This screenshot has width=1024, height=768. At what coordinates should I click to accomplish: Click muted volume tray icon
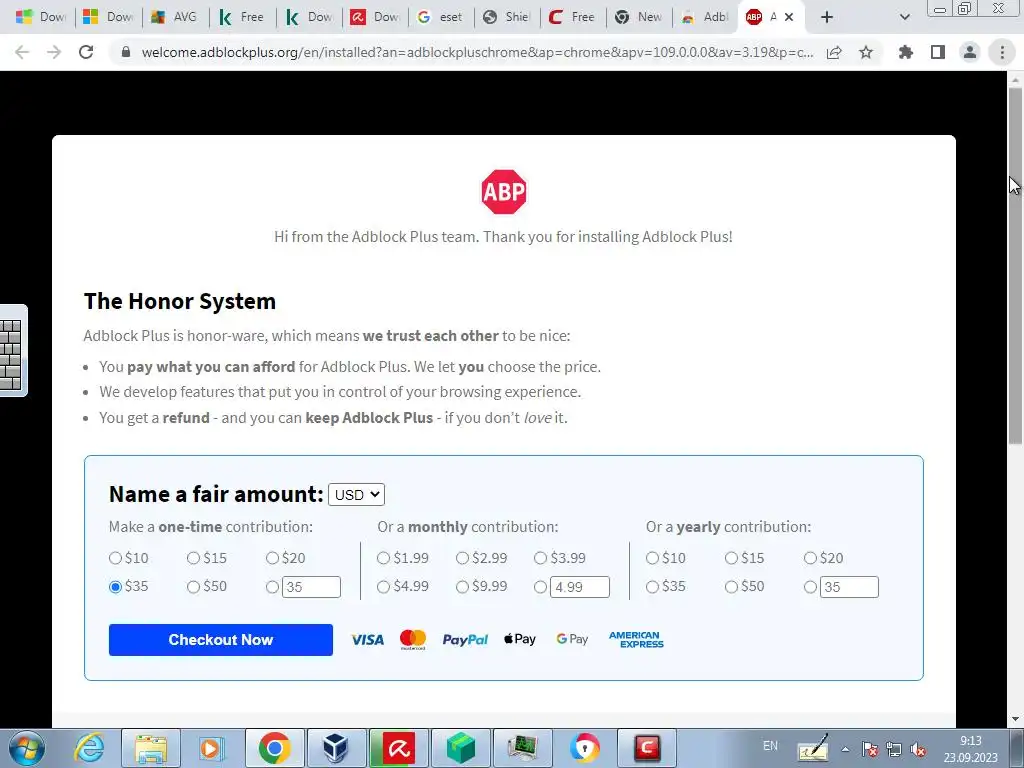point(918,749)
